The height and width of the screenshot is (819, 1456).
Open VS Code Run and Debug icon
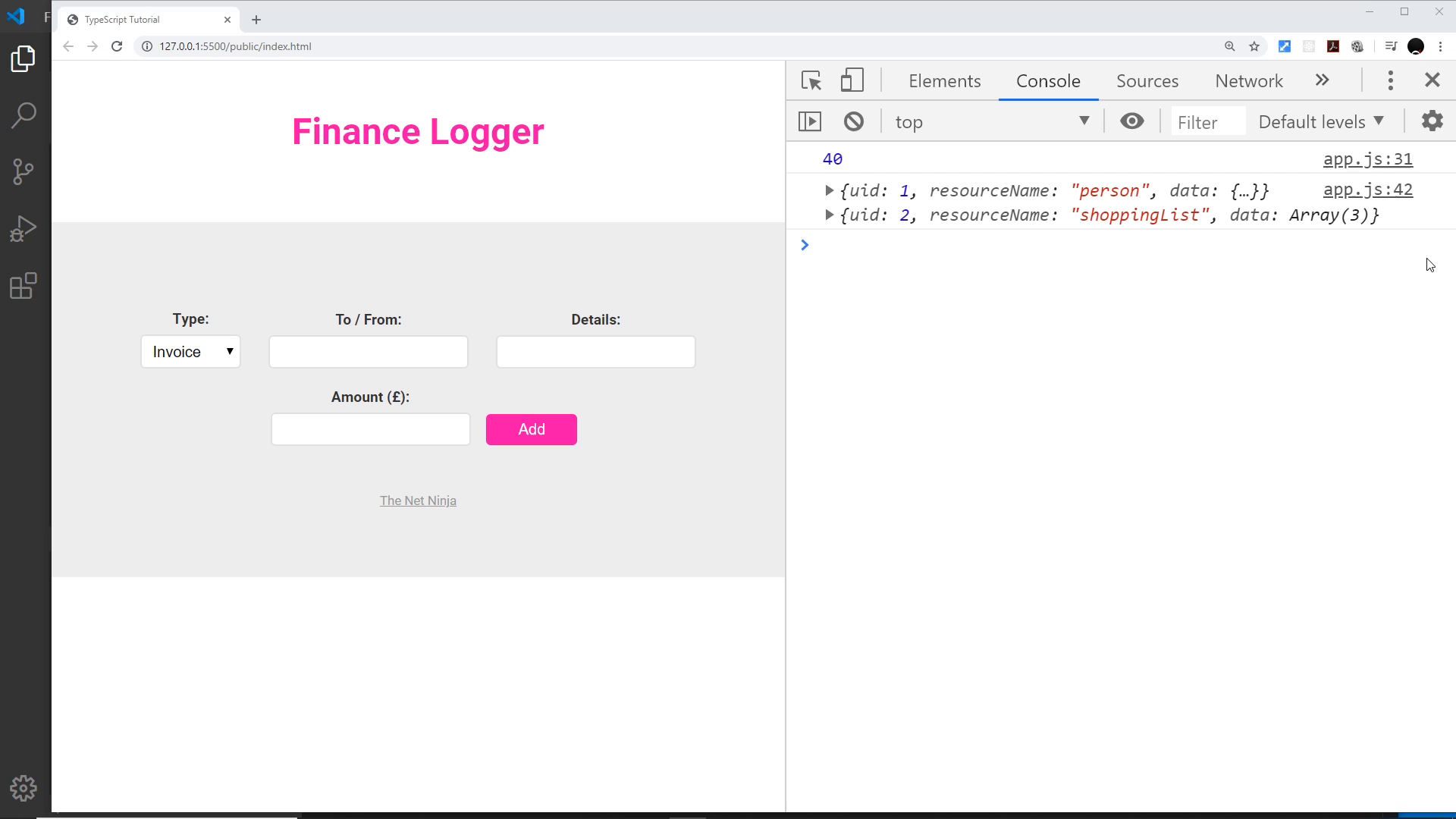24,228
